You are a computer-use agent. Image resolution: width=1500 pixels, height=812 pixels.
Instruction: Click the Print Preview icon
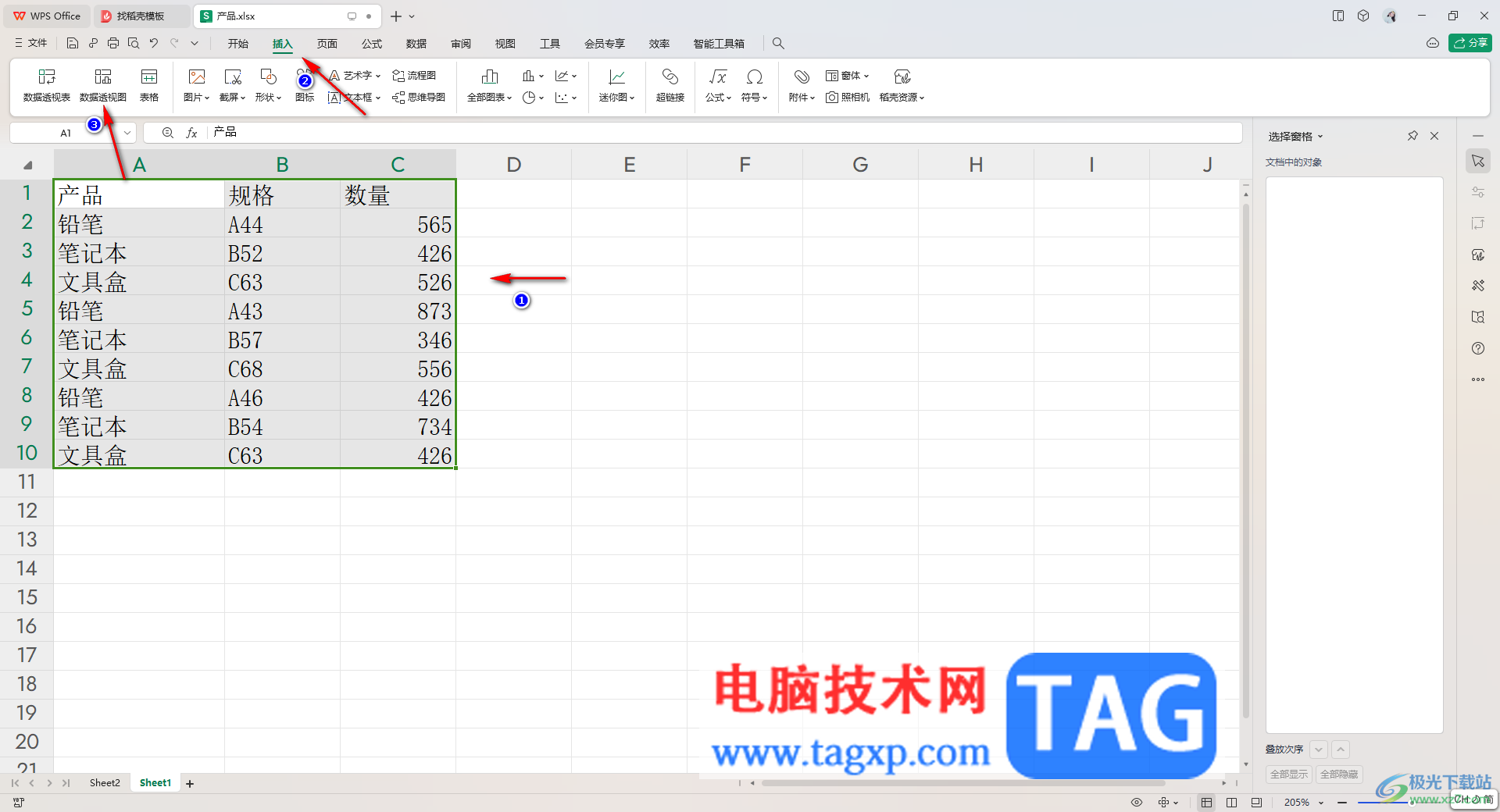coord(134,44)
